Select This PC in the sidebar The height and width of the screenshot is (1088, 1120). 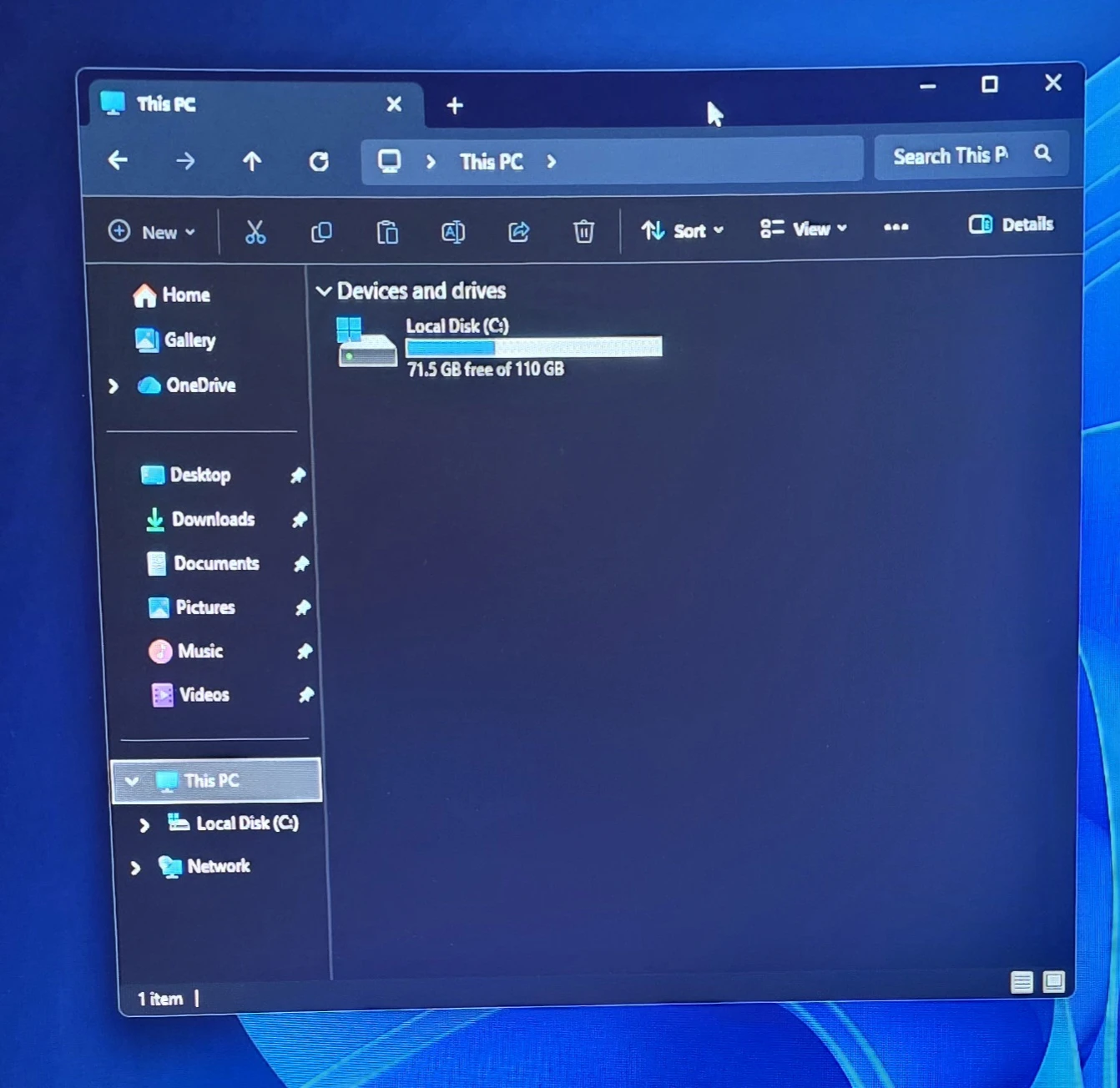216,780
